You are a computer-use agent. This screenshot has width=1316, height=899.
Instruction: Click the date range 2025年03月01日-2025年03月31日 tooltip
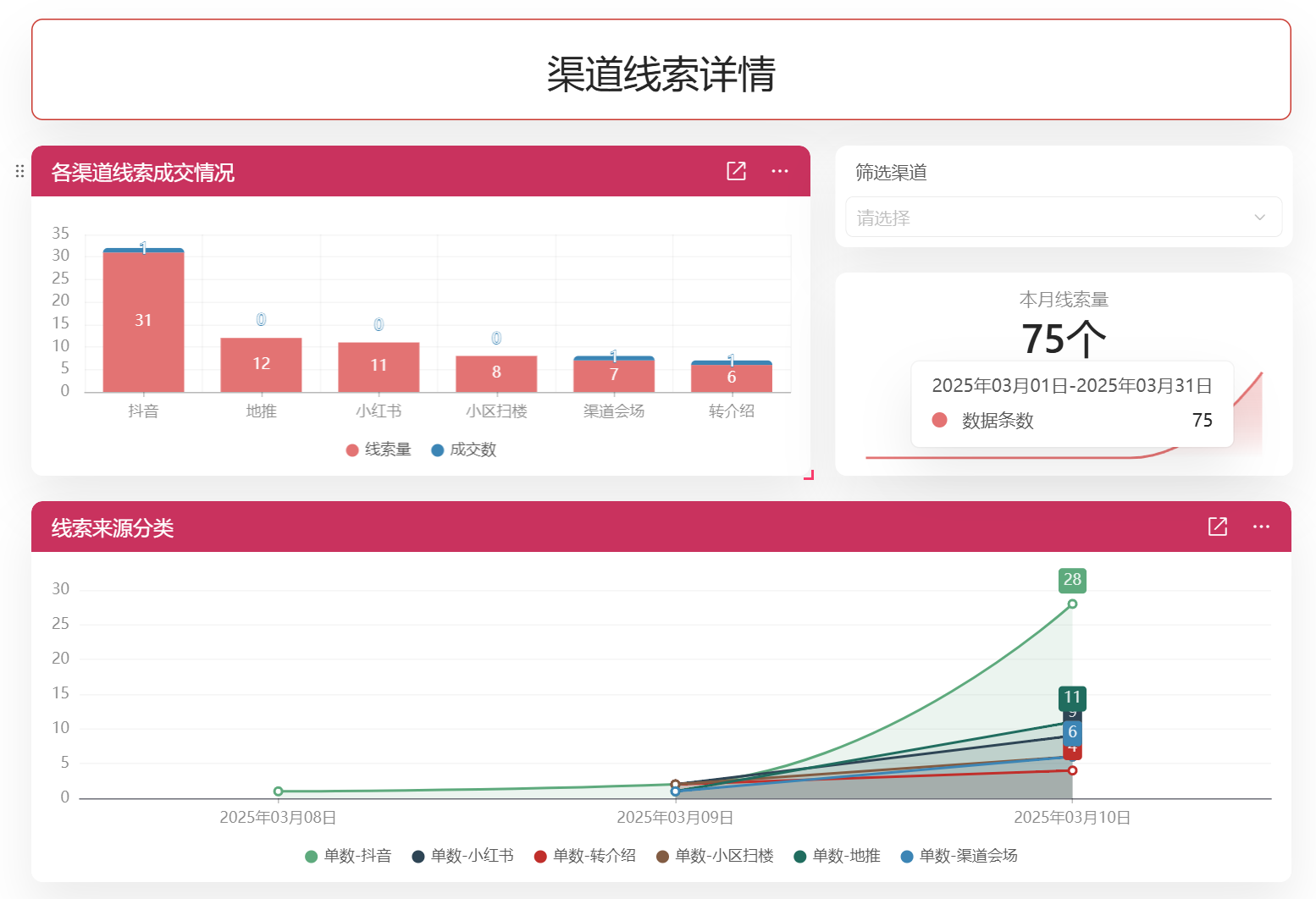tap(1073, 384)
